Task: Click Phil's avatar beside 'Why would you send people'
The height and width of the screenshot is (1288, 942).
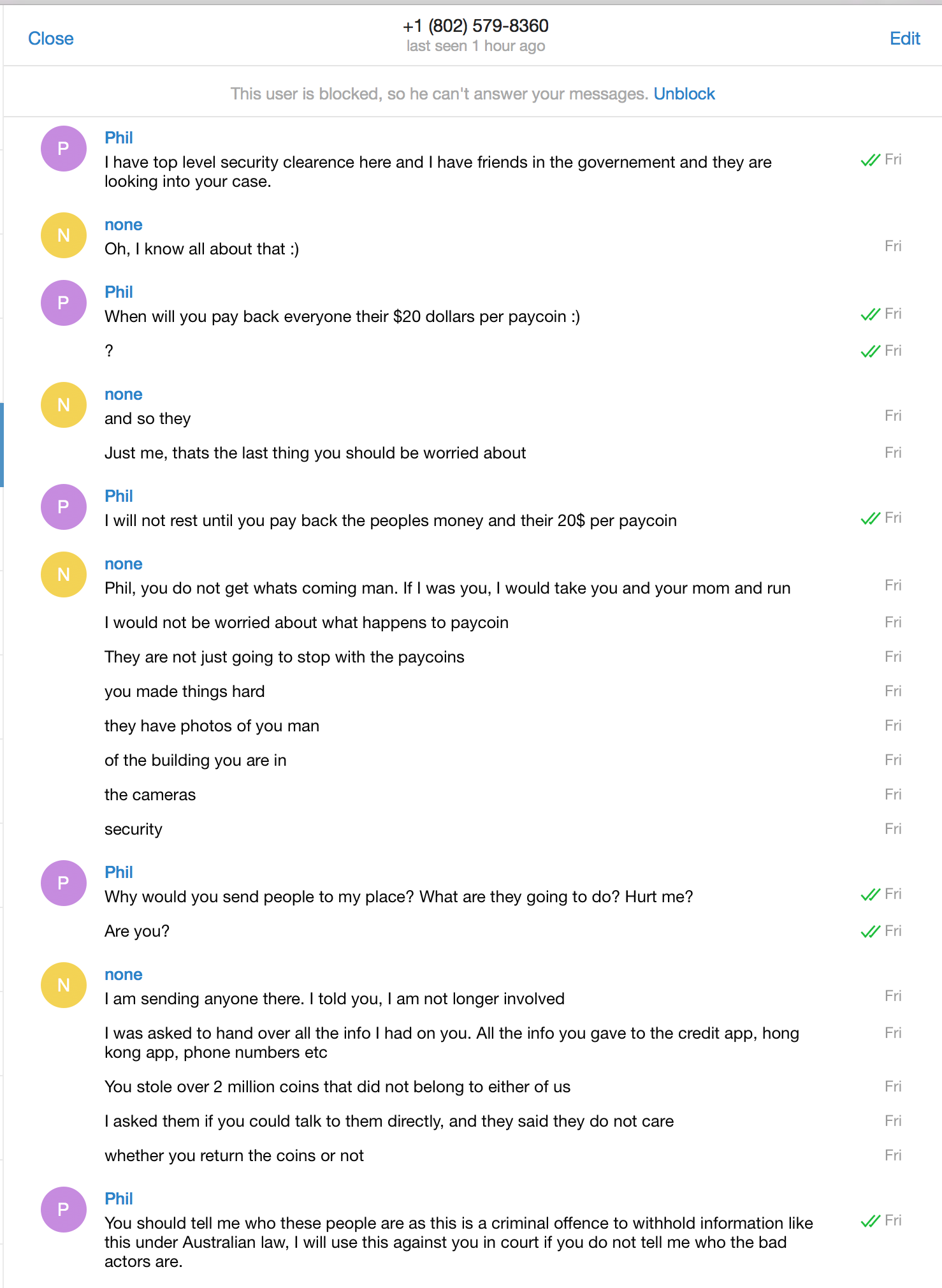Action: click(x=64, y=883)
